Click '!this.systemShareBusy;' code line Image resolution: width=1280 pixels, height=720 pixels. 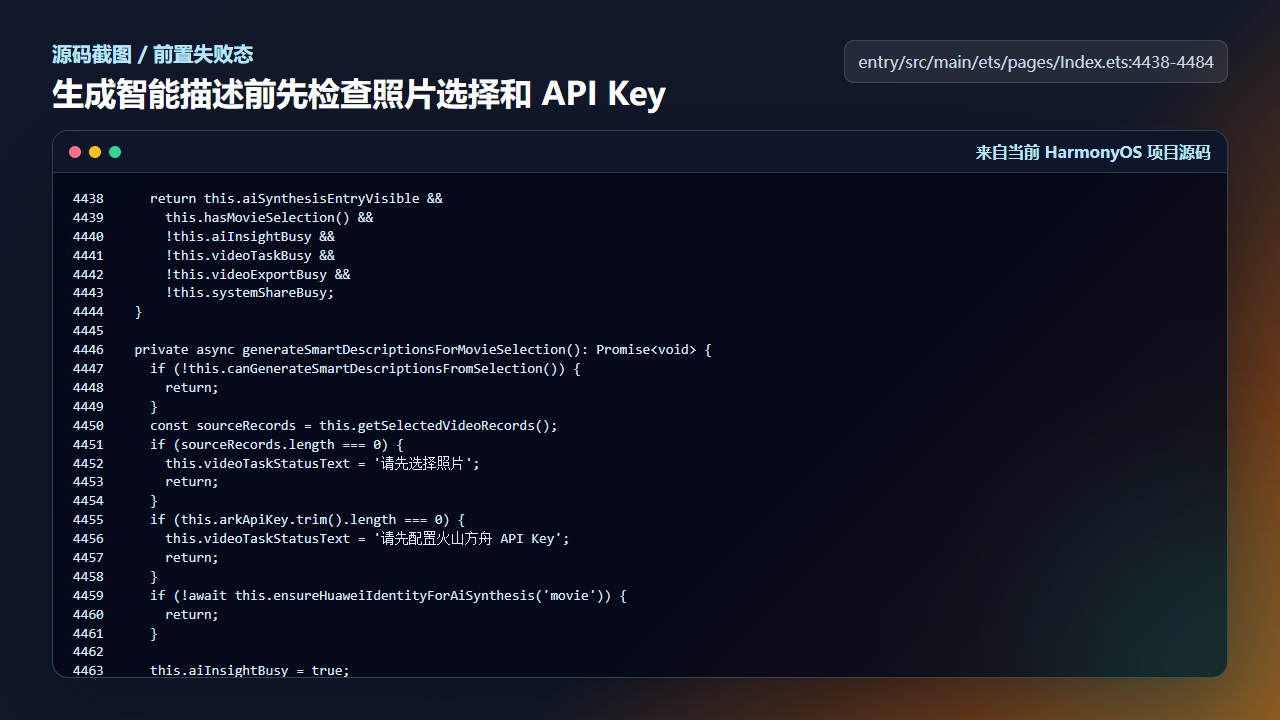250,293
